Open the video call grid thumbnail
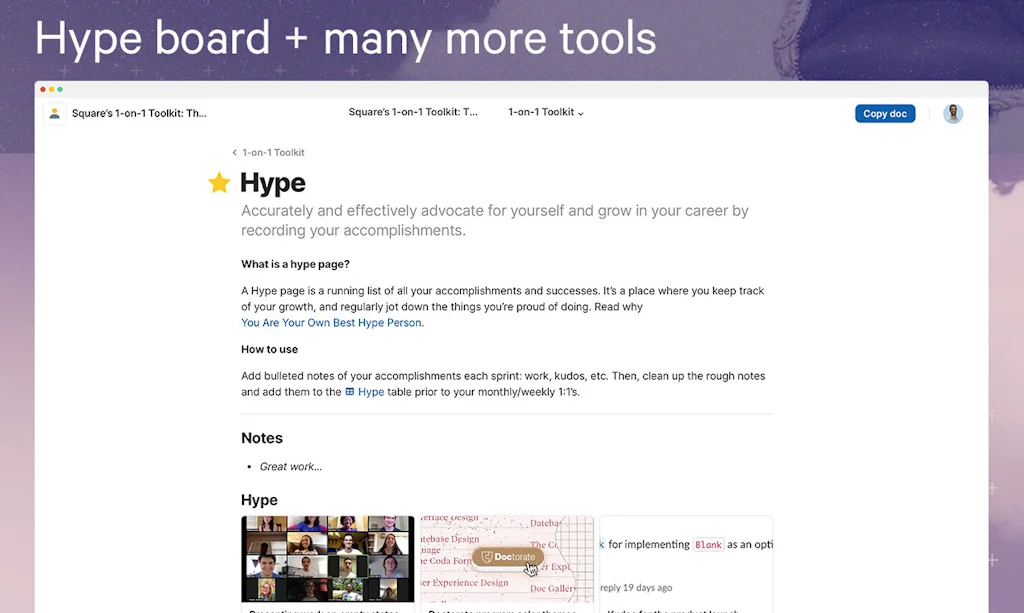The height and width of the screenshot is (613, 1024). [x=327, y=560]
